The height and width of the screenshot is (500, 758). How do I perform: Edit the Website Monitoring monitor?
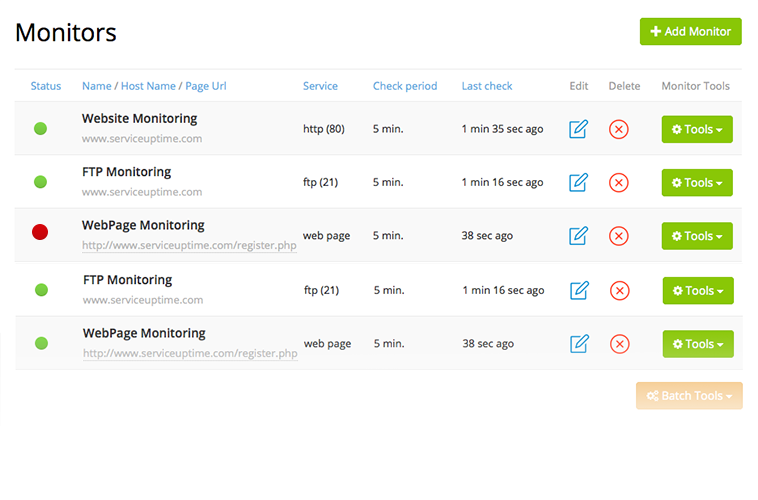578,129
